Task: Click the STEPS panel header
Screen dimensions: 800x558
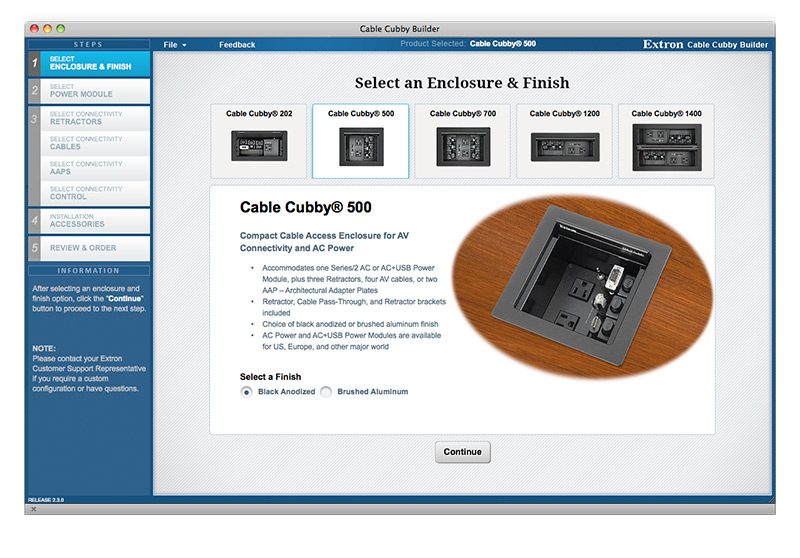Action: [89, 44]
